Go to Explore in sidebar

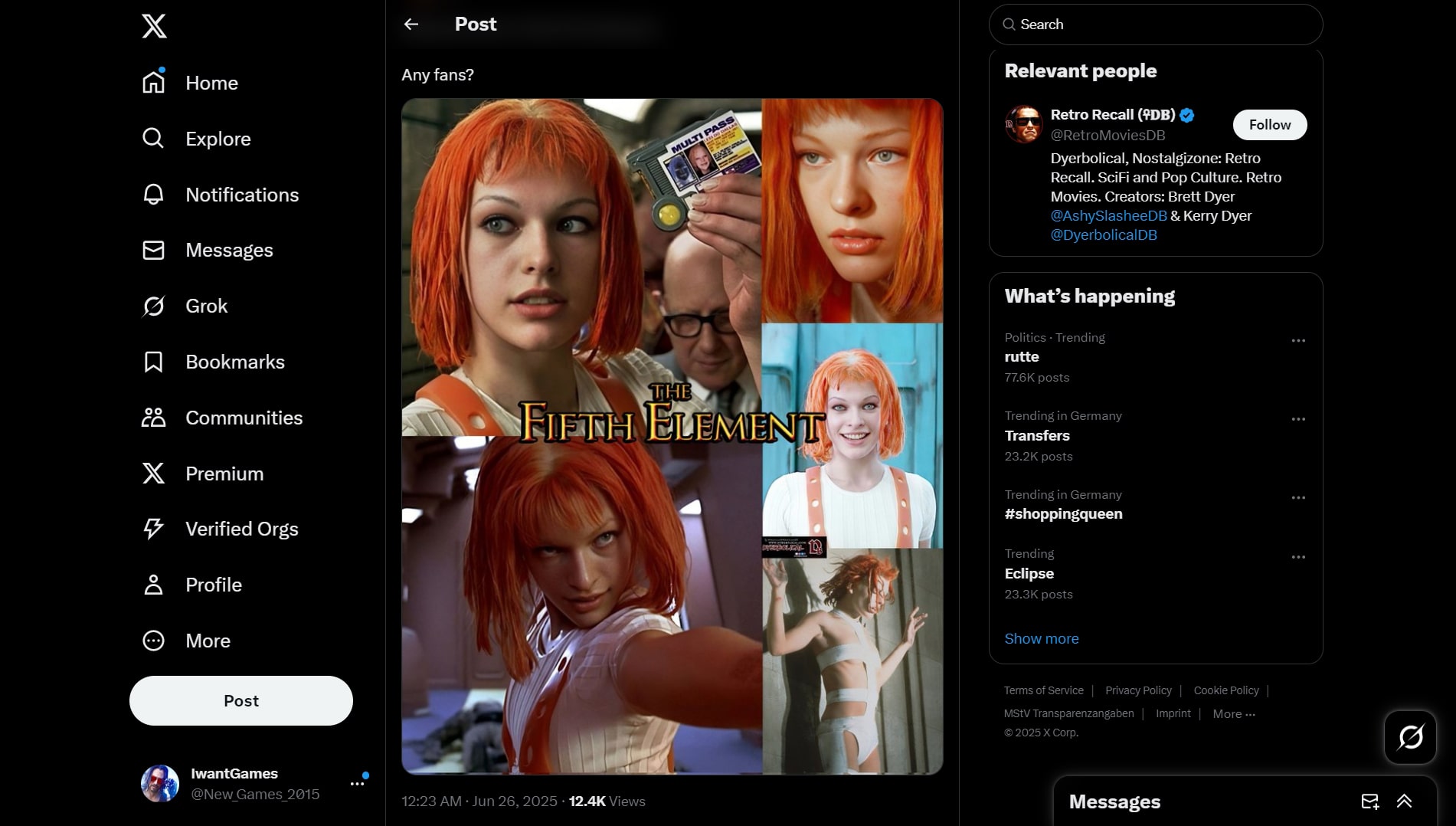[196, 139]
